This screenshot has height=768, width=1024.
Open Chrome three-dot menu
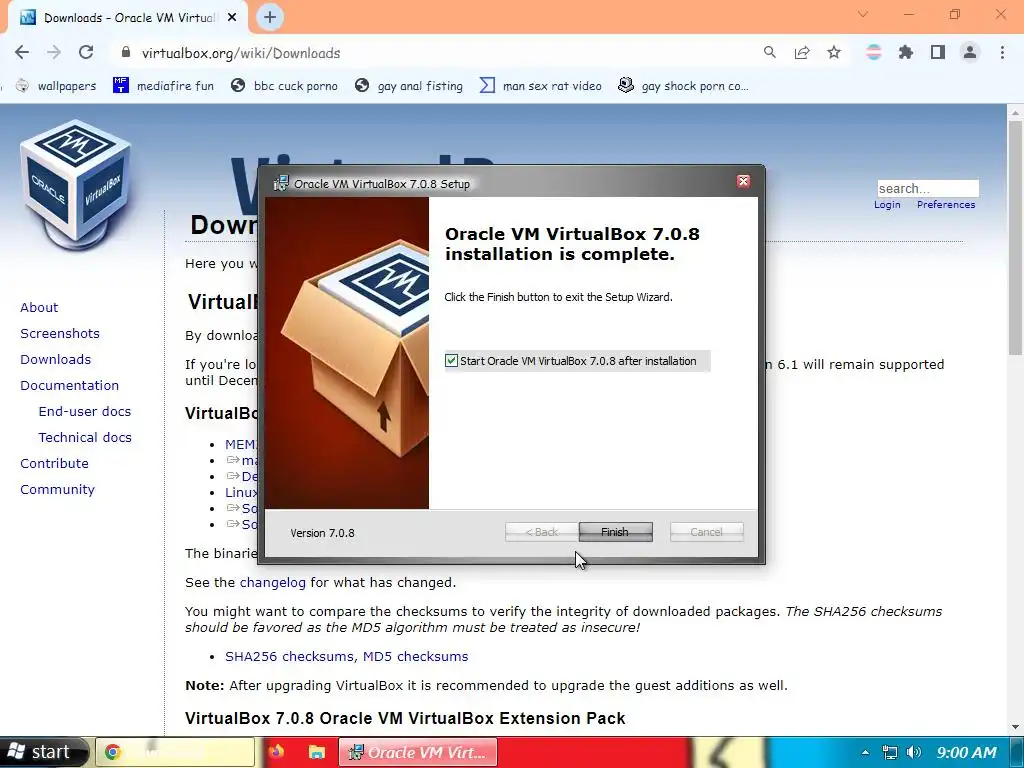(x=1002, y=52)
